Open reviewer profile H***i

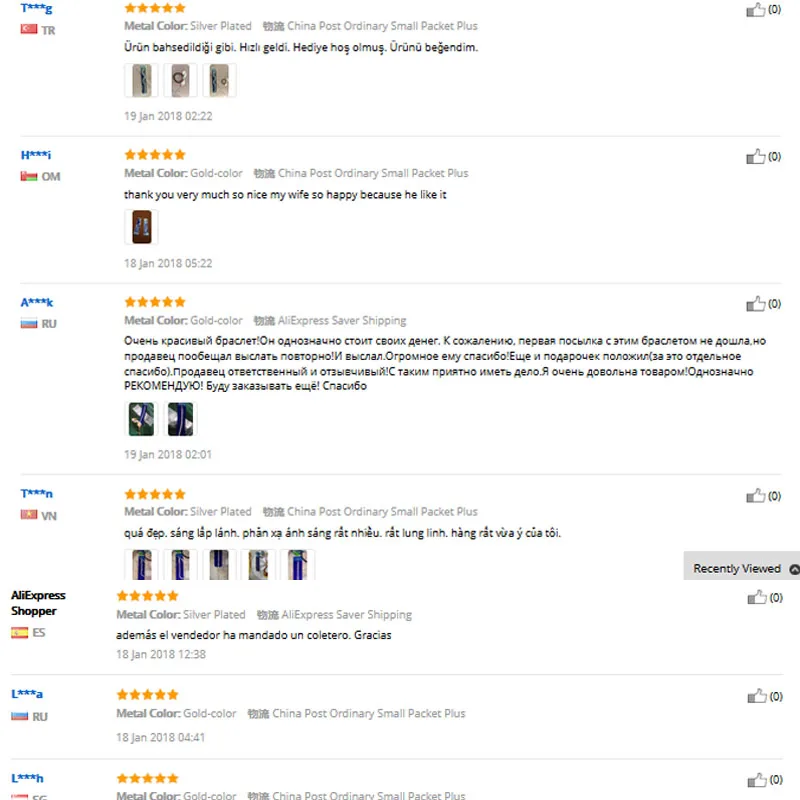(x=36, y=155)
